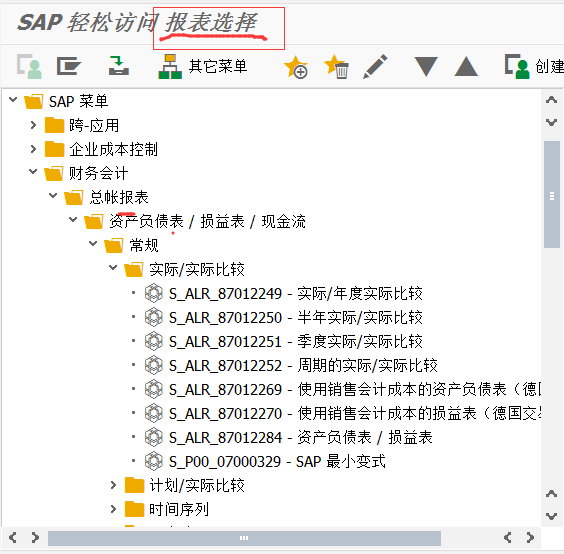Click transaction icon for S_ALR_87012250
564x554 pixels.
coord(154,317)
